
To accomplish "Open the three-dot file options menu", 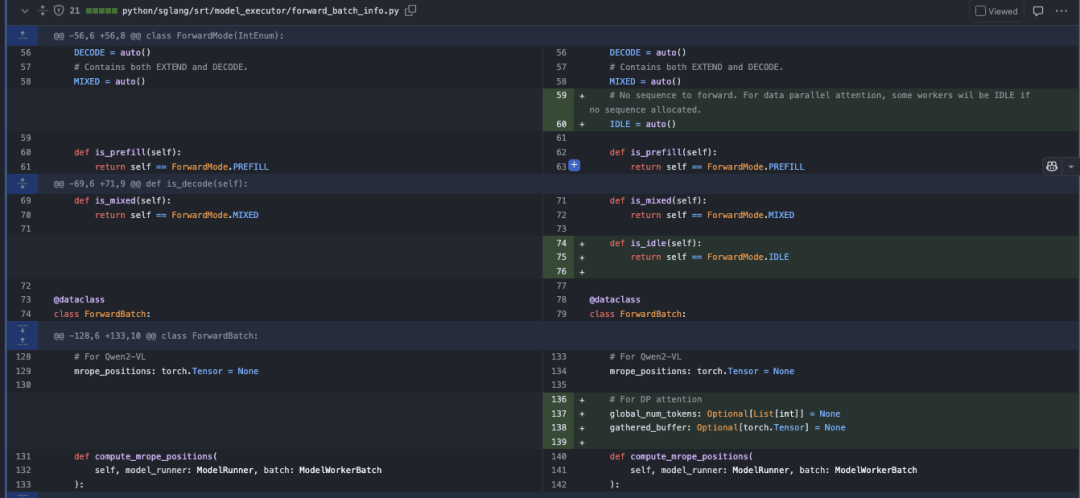I will (1061, 11).
